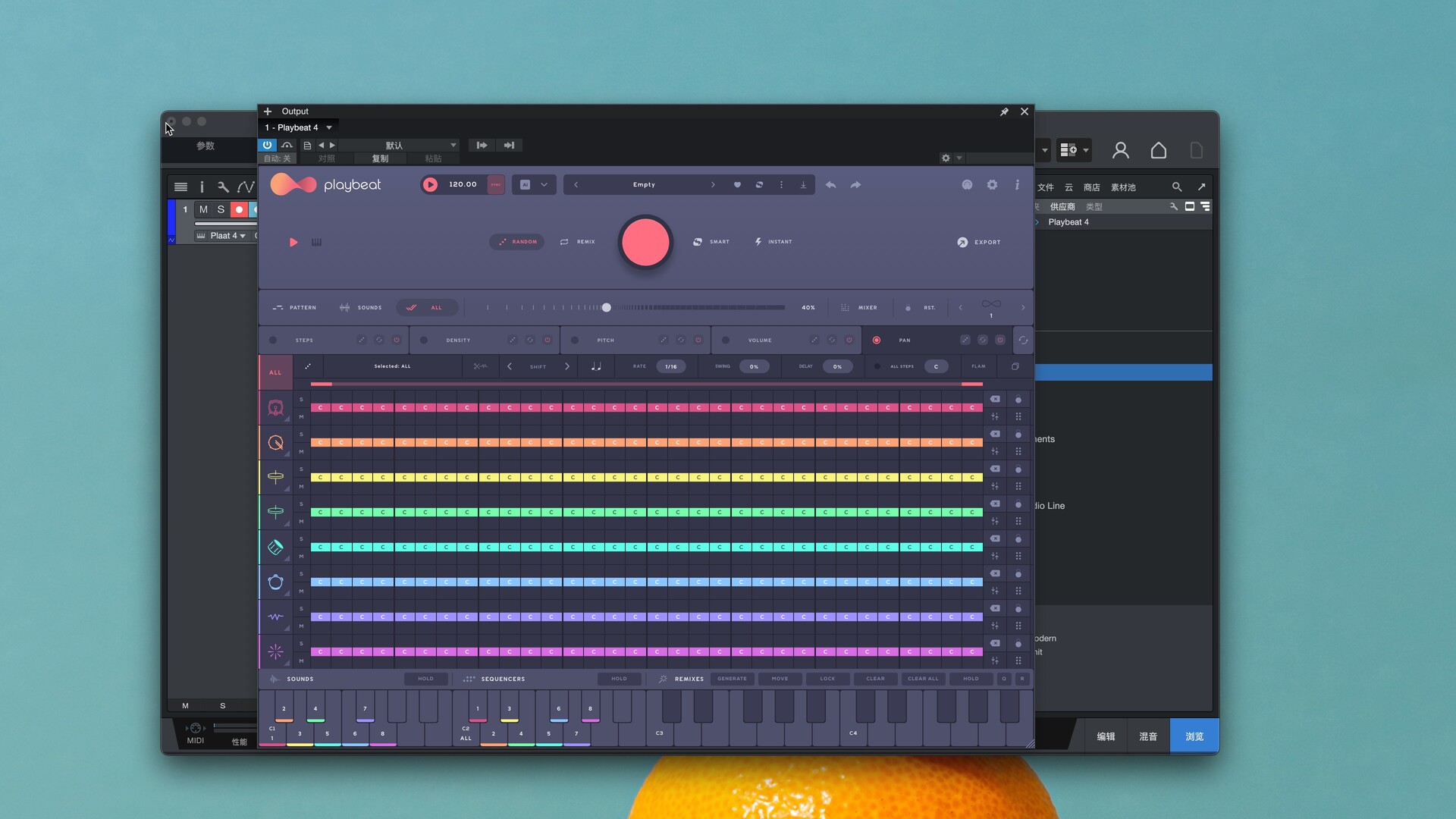This screenshot has width=1456, height=819.
Task: Pin the Output plugin window
Action: (x=1004, y=111)
